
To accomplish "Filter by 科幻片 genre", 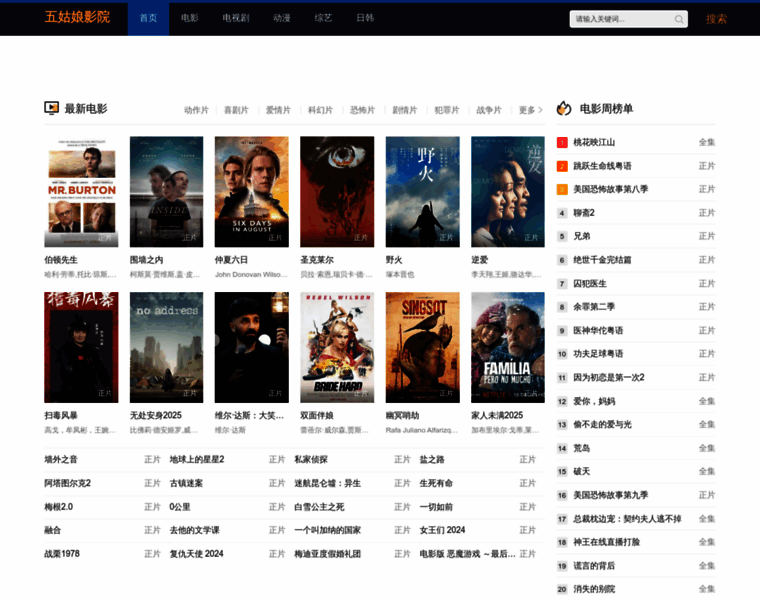I will point(320,110).
